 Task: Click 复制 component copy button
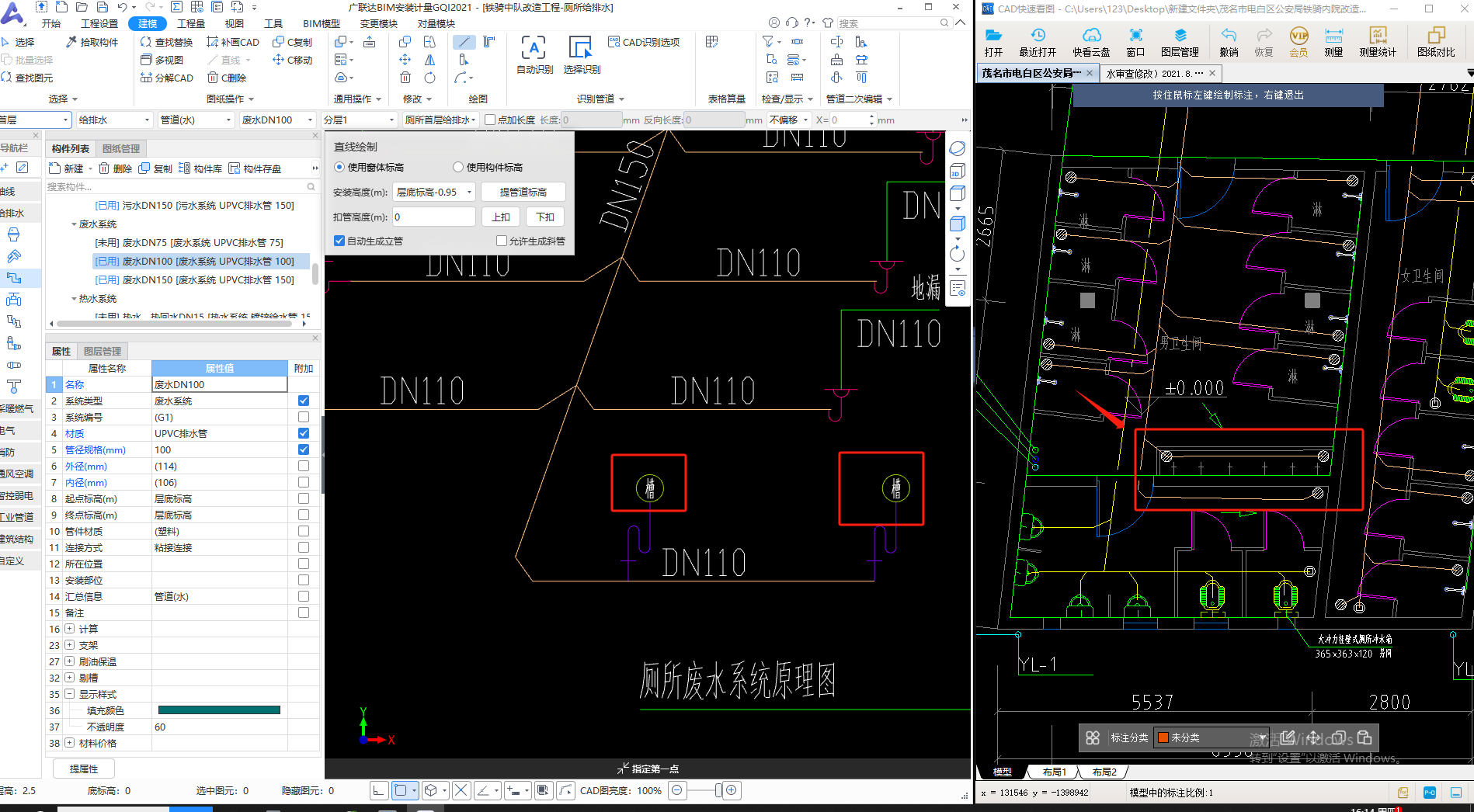tap(155, 168)
